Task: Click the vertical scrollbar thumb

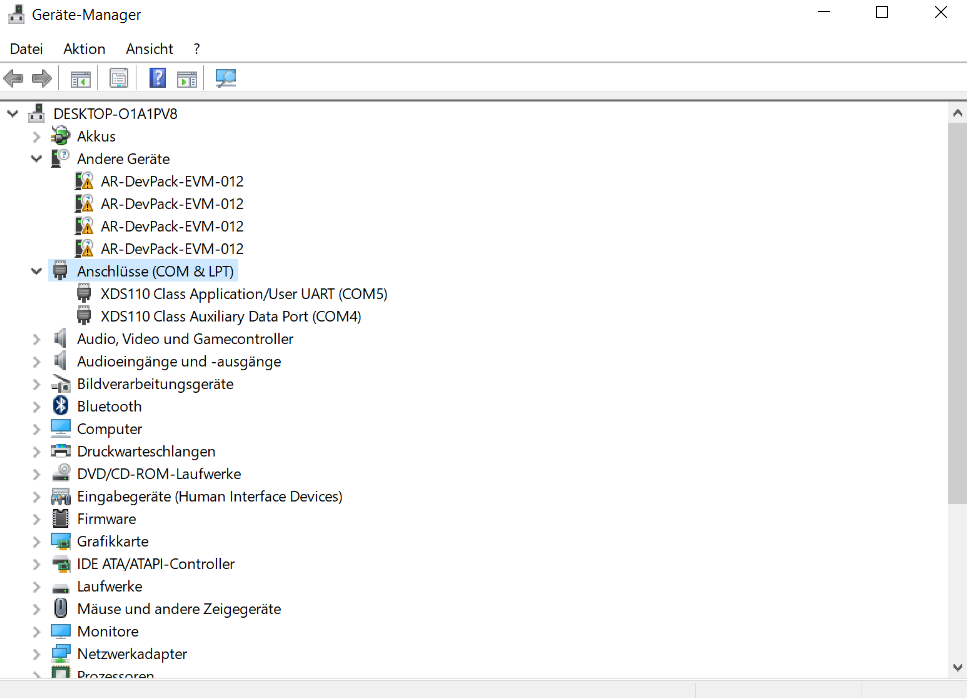Action: tap(957, 314)
